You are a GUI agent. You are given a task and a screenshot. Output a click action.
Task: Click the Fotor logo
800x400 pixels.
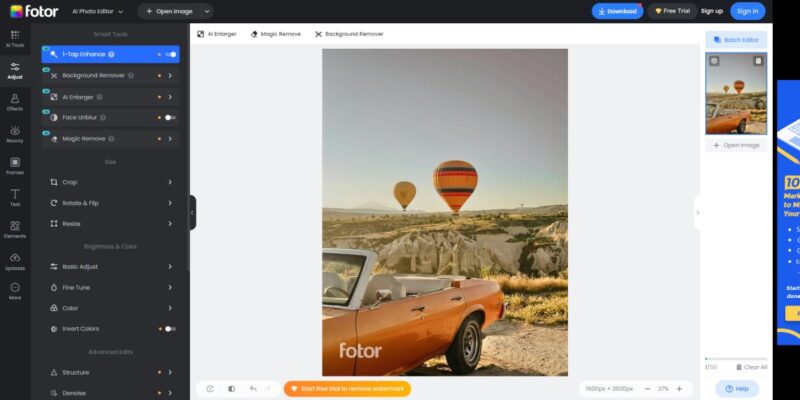[x=34, y=11]
